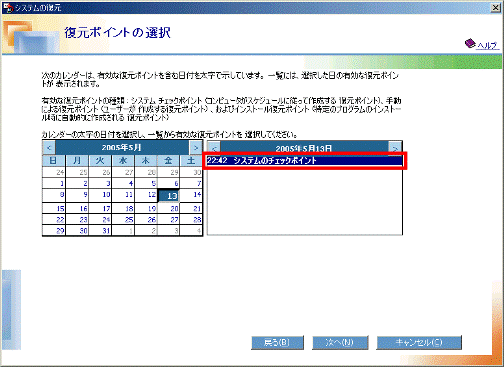This screenshot has width=504, height=367.
Task: Select May 19 on the calendar
Action: pyautogui.click(x=146, y=209)
